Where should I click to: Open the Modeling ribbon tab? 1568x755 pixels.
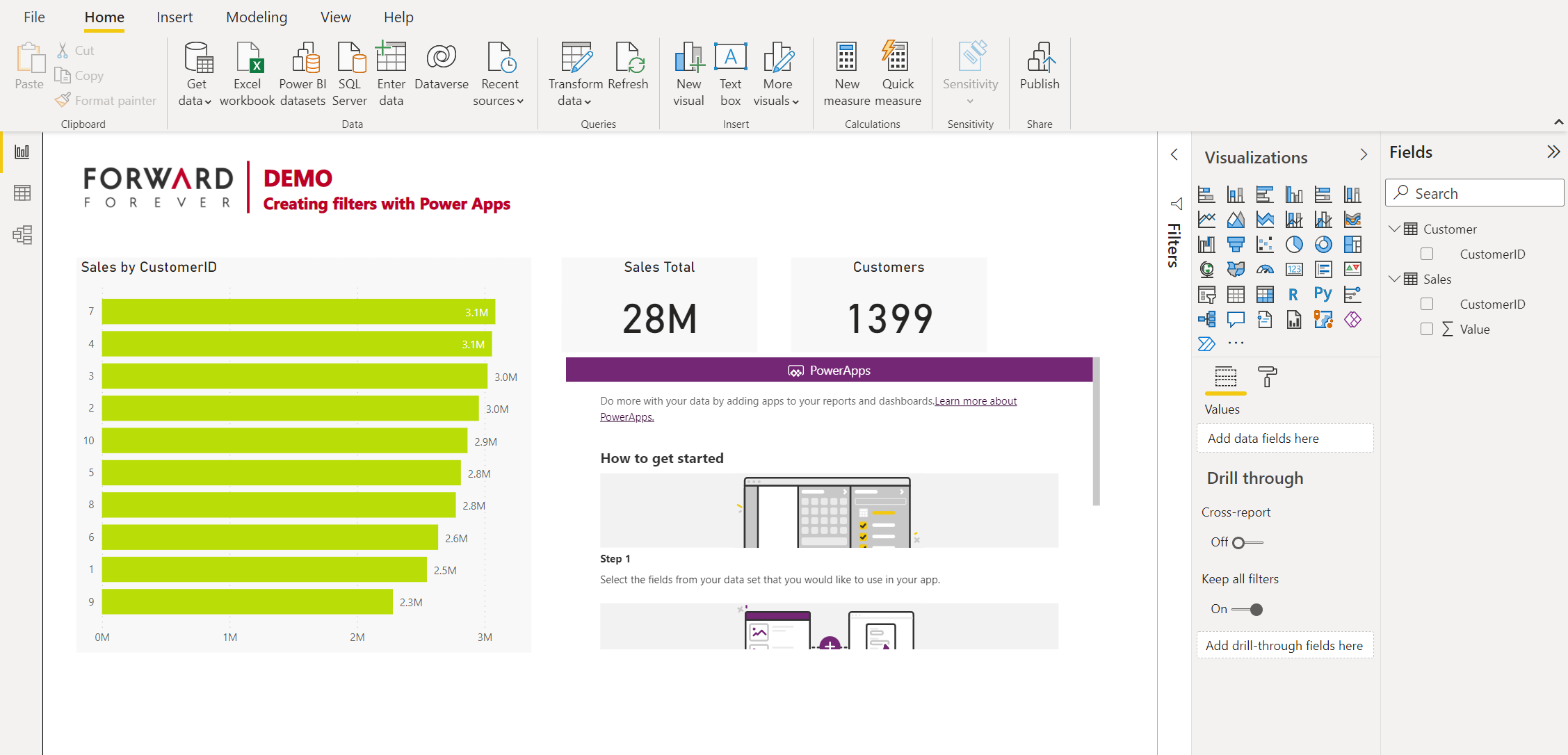coord(256,17)
